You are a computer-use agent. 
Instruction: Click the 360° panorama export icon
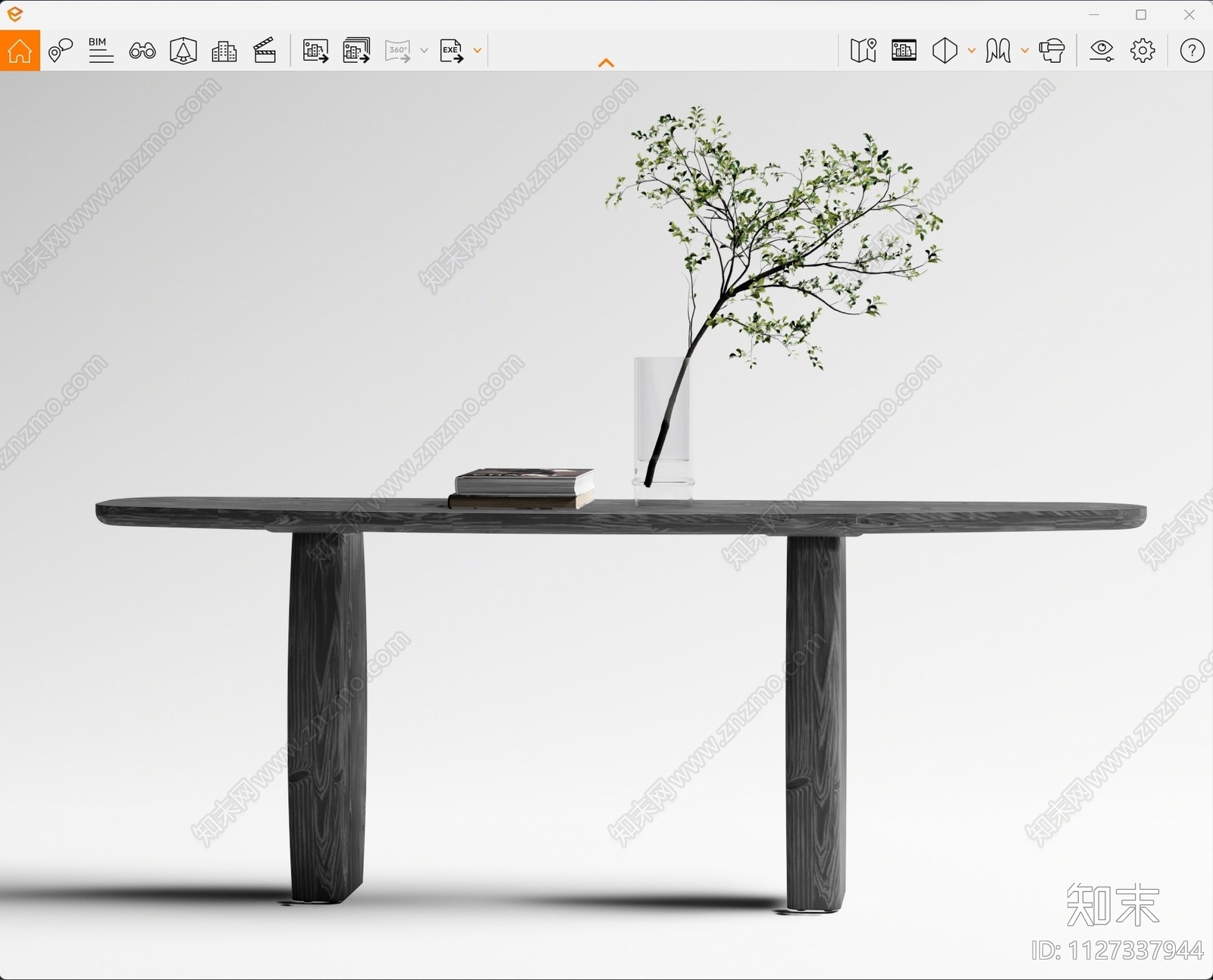point(398,51)
